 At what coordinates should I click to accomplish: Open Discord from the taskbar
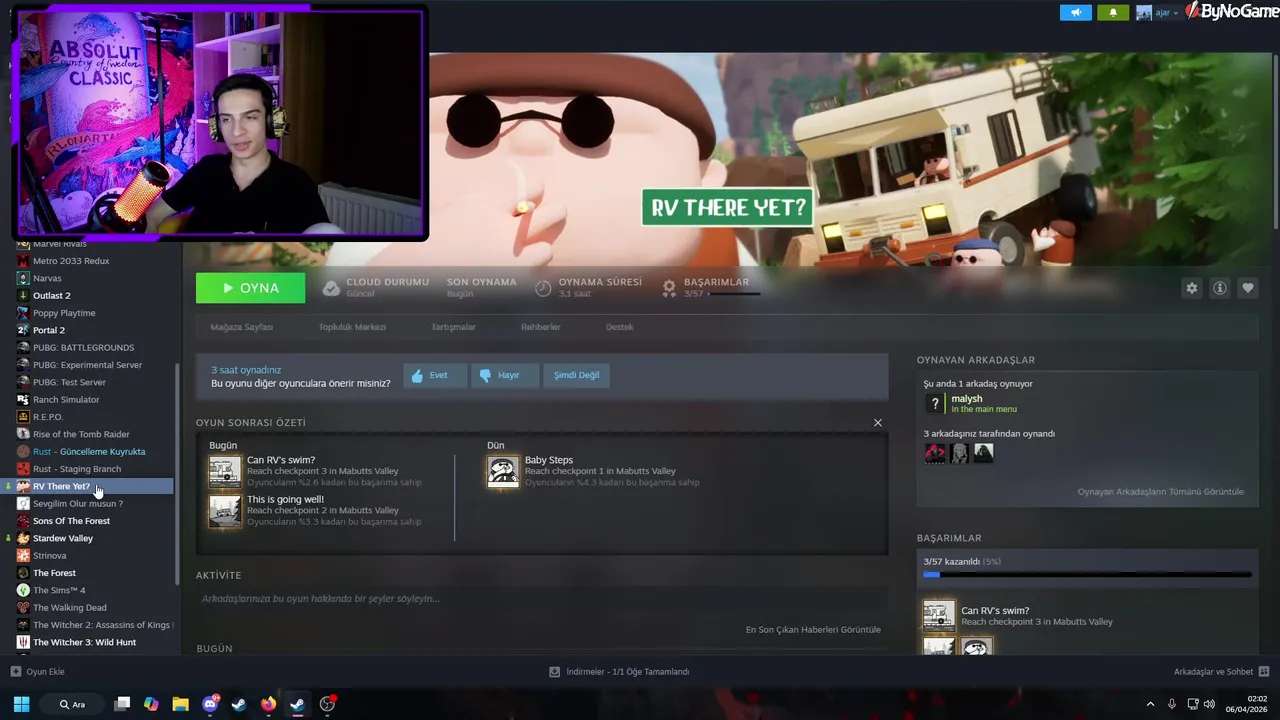coord(210,704)
